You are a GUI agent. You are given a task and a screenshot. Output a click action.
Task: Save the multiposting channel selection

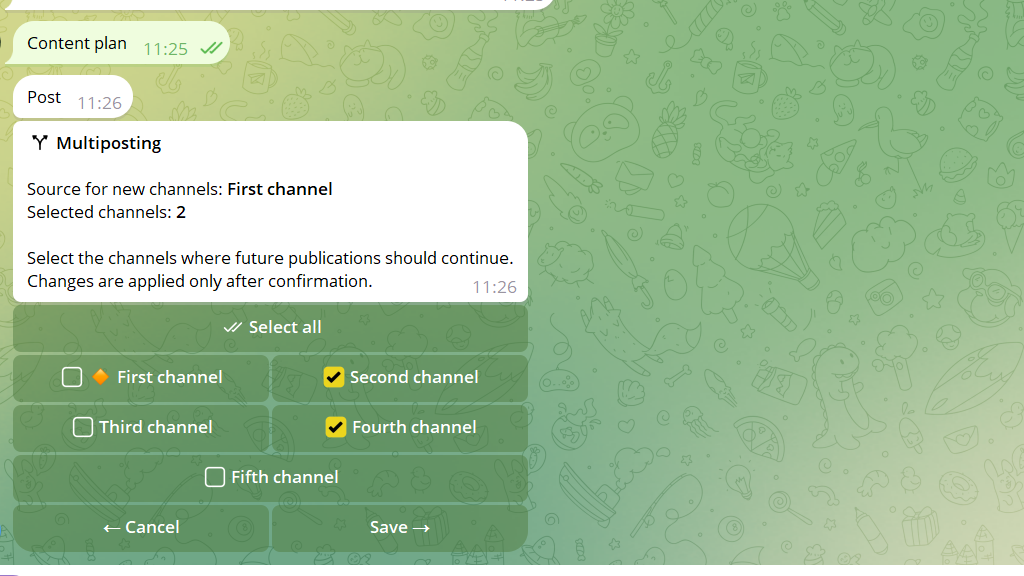coord(400,528)
